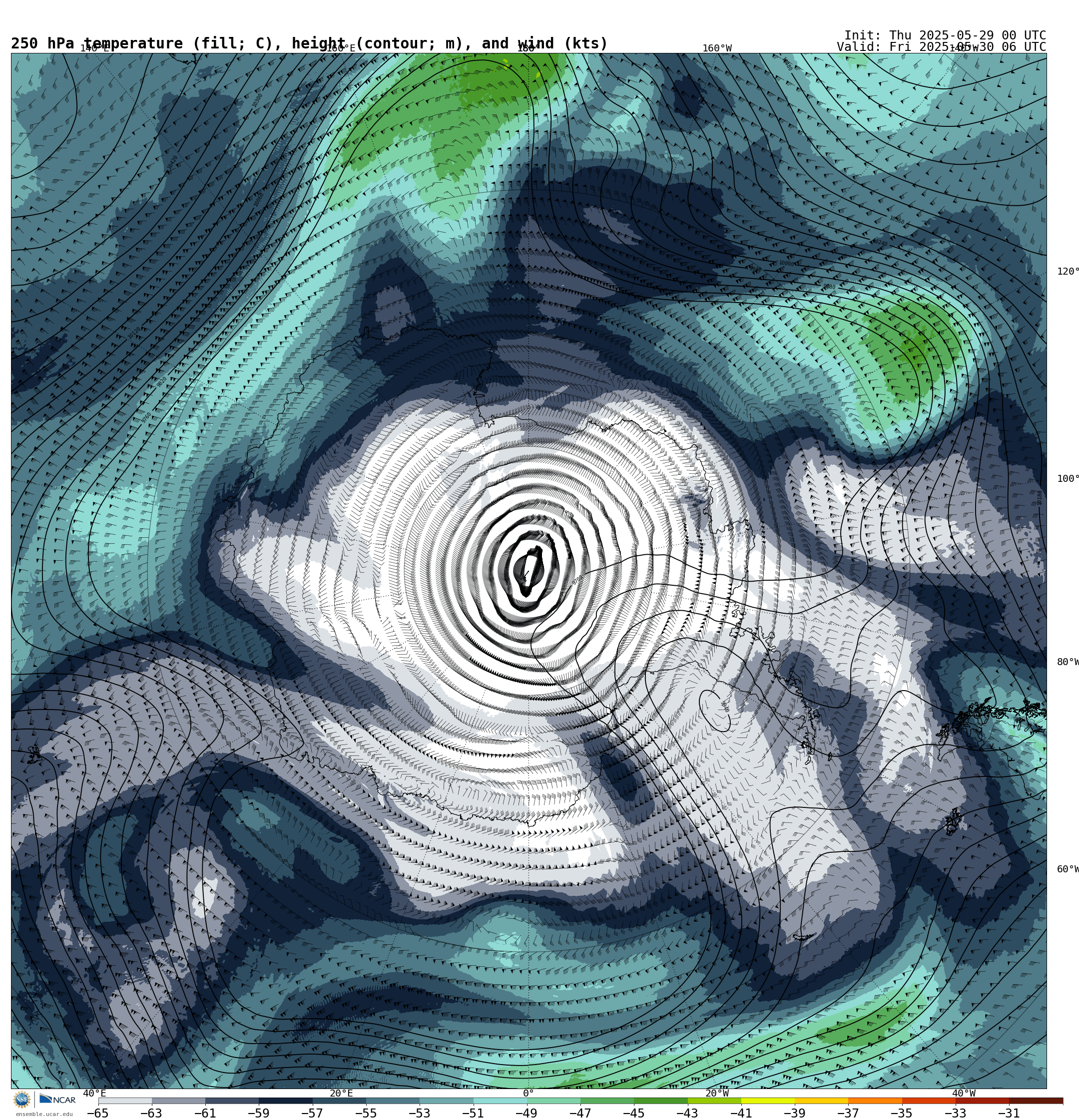Click the 40°E longitude label at bottom
1079x1120 pixels.
(94, 1094)
